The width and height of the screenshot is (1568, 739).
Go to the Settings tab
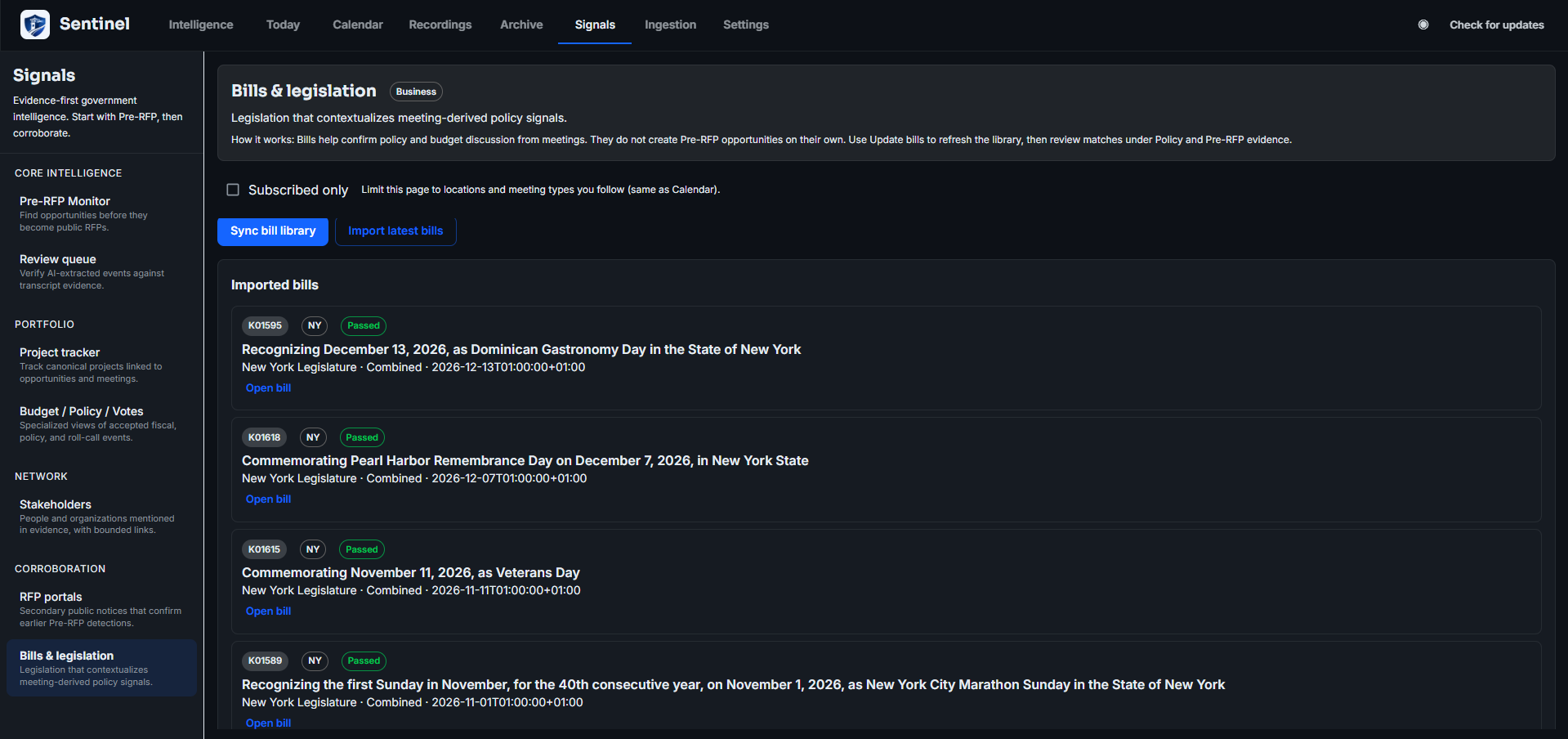pyautogui.click(x=746, y=25)
